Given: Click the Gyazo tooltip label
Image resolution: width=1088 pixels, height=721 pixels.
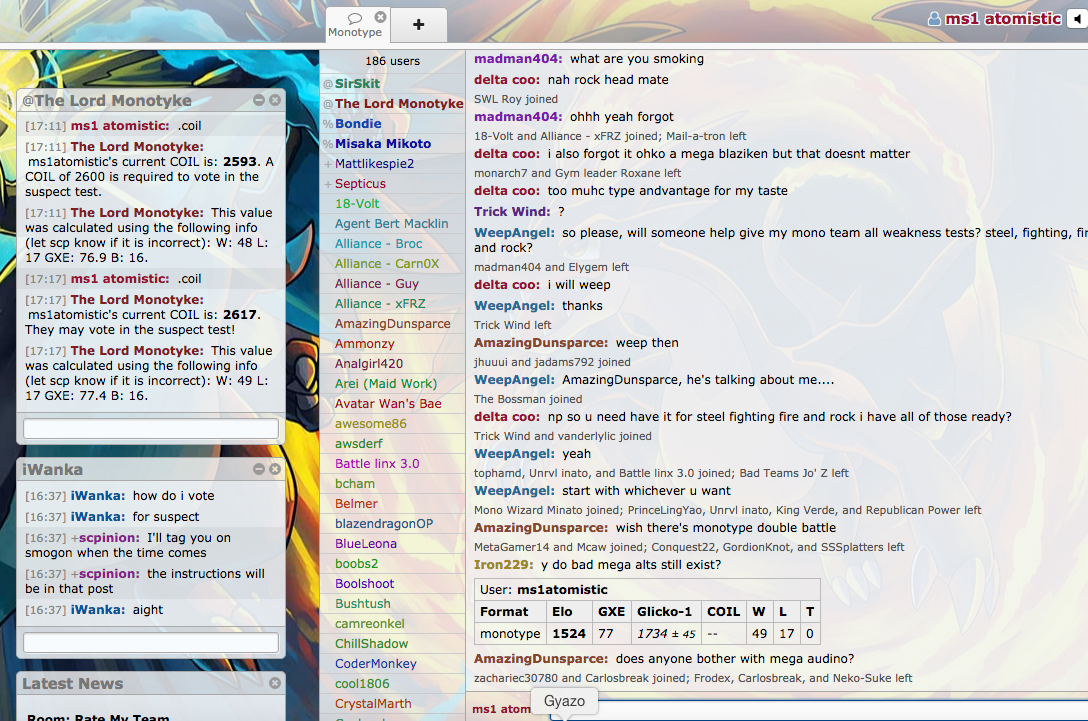Looking at the screenshot, I should click(564, 701).
